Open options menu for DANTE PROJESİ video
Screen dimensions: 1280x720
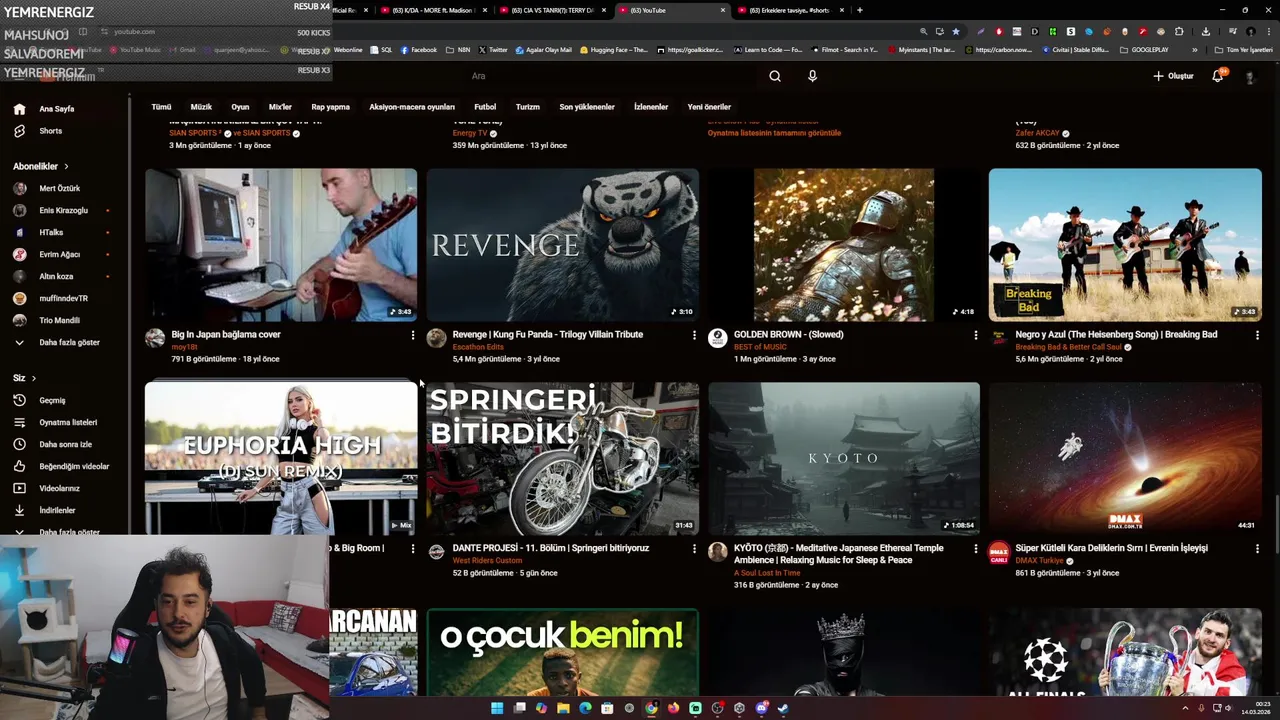point(694,549)
